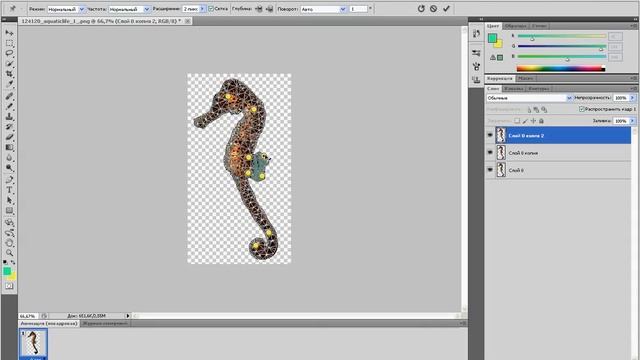Select the Rectangular Marquee tool
This screenshot has height=360, width=640.
9,43
